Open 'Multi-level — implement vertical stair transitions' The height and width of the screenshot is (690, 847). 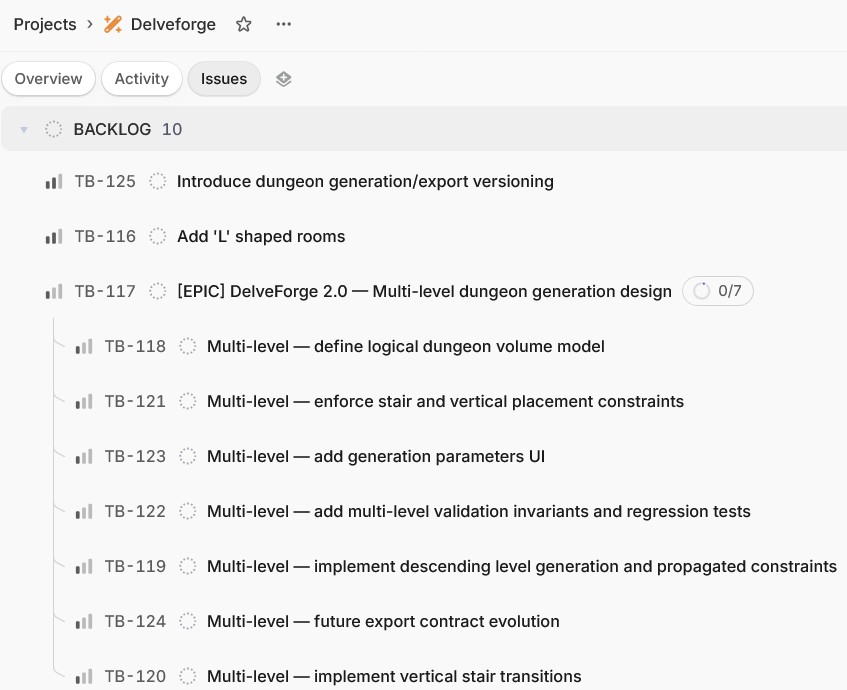pyautogui.click(x=394, y=676)
